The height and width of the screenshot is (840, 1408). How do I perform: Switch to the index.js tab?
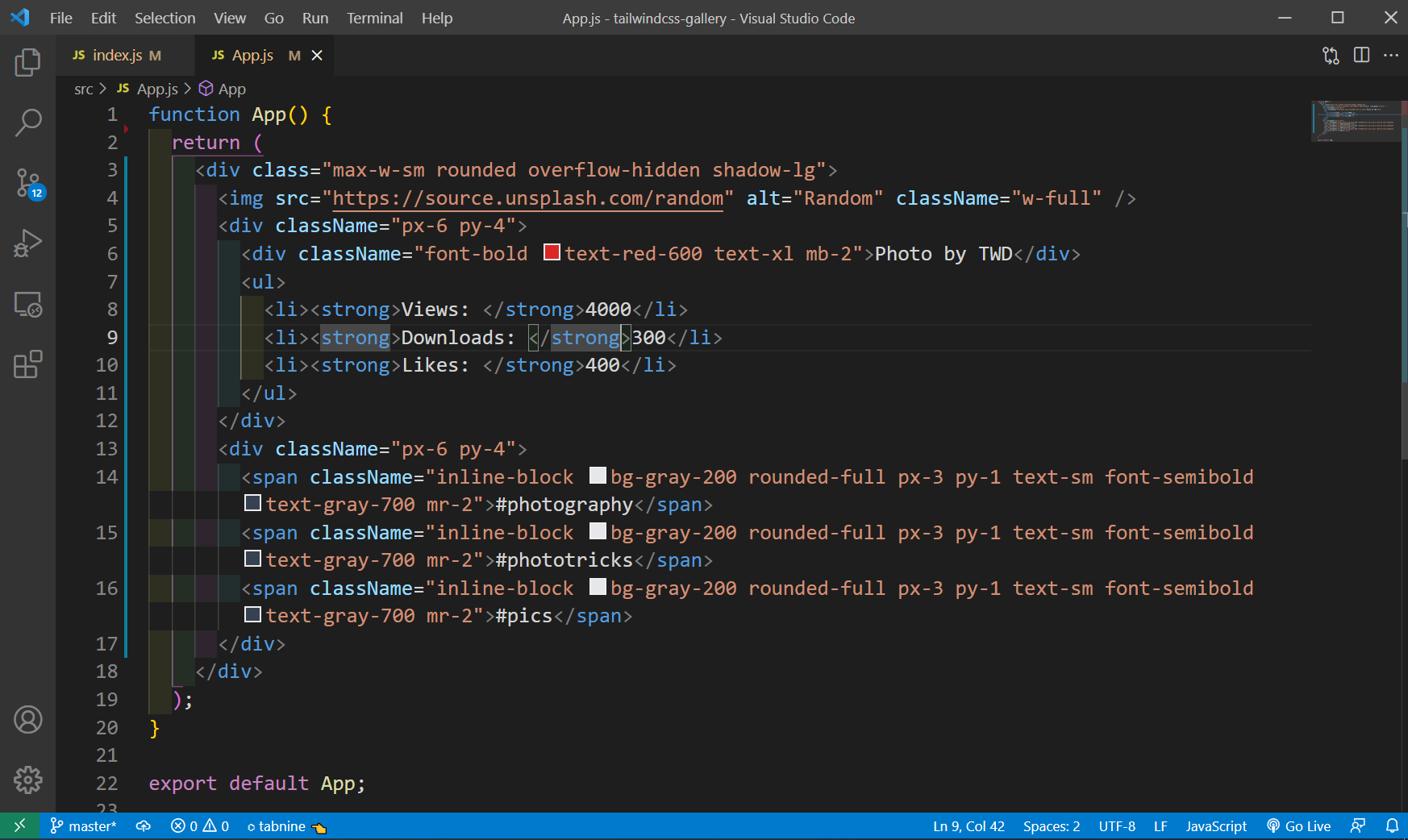[124, 56]
